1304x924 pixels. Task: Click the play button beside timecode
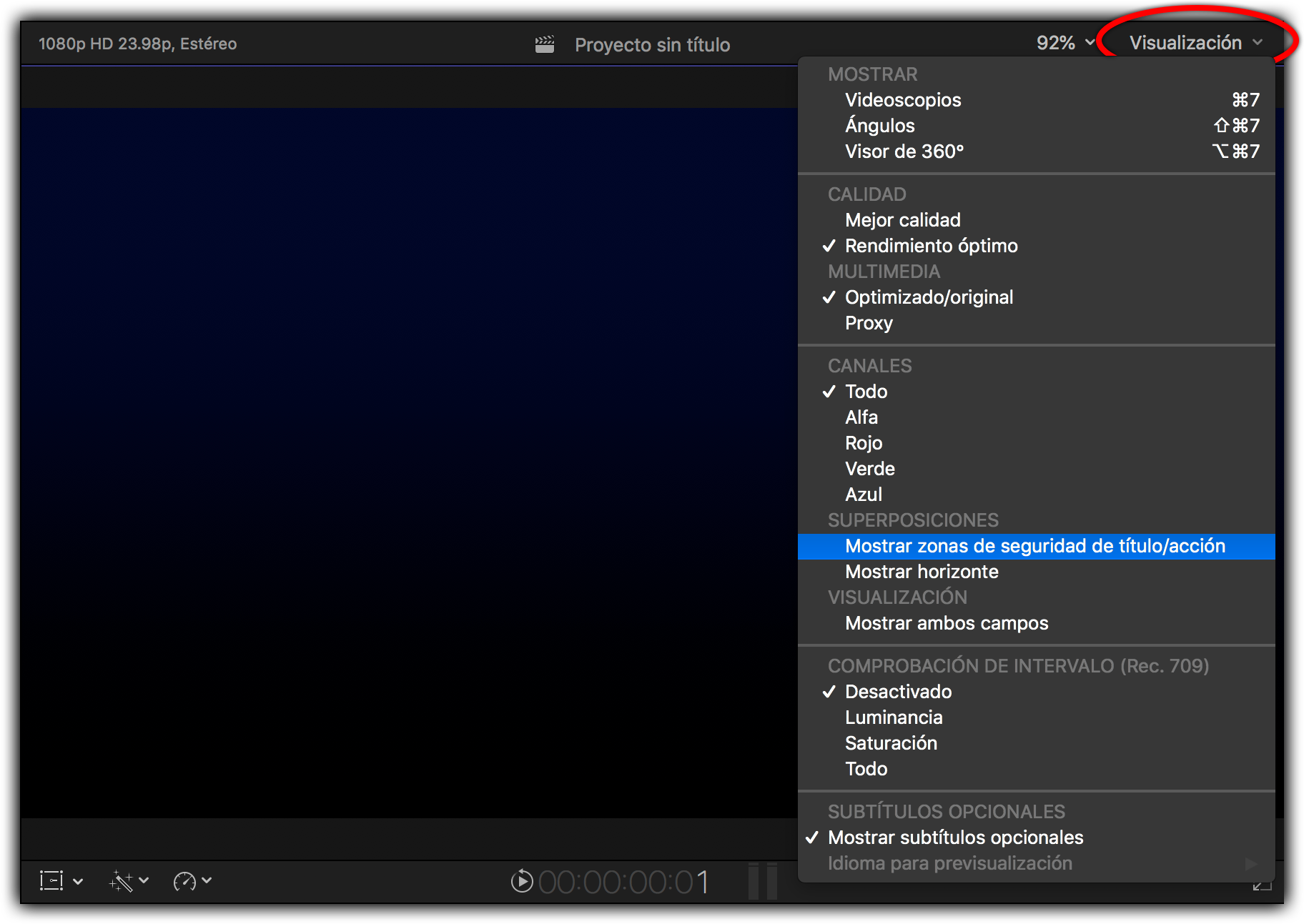coord(522,881)
